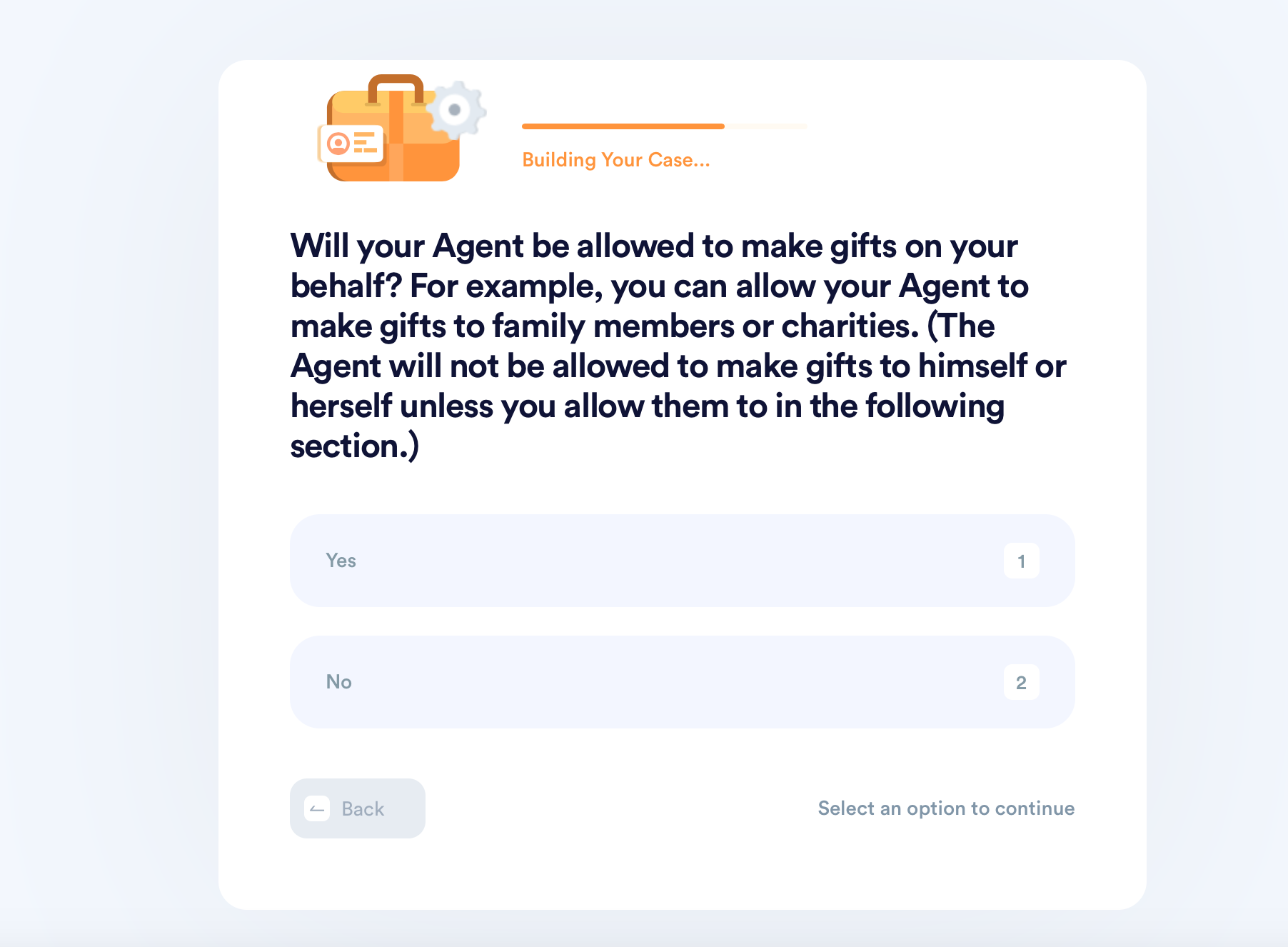1288x947 pixels.
Task: Click the "Building Your Case..." label
Action: 616,160
